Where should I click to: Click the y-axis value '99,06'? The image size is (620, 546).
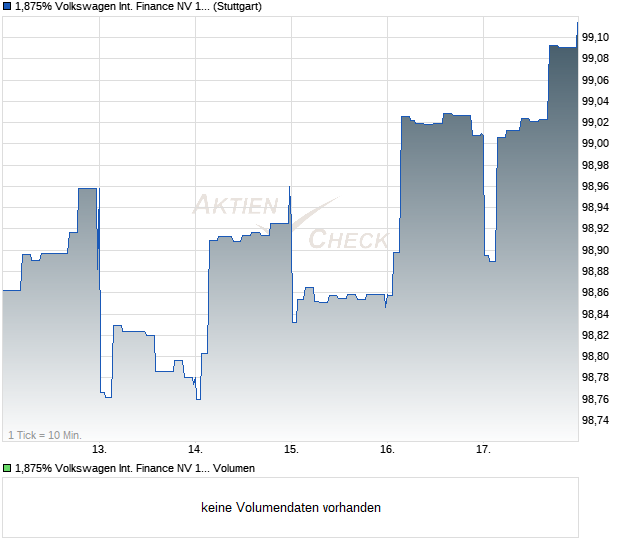[595, 80]
